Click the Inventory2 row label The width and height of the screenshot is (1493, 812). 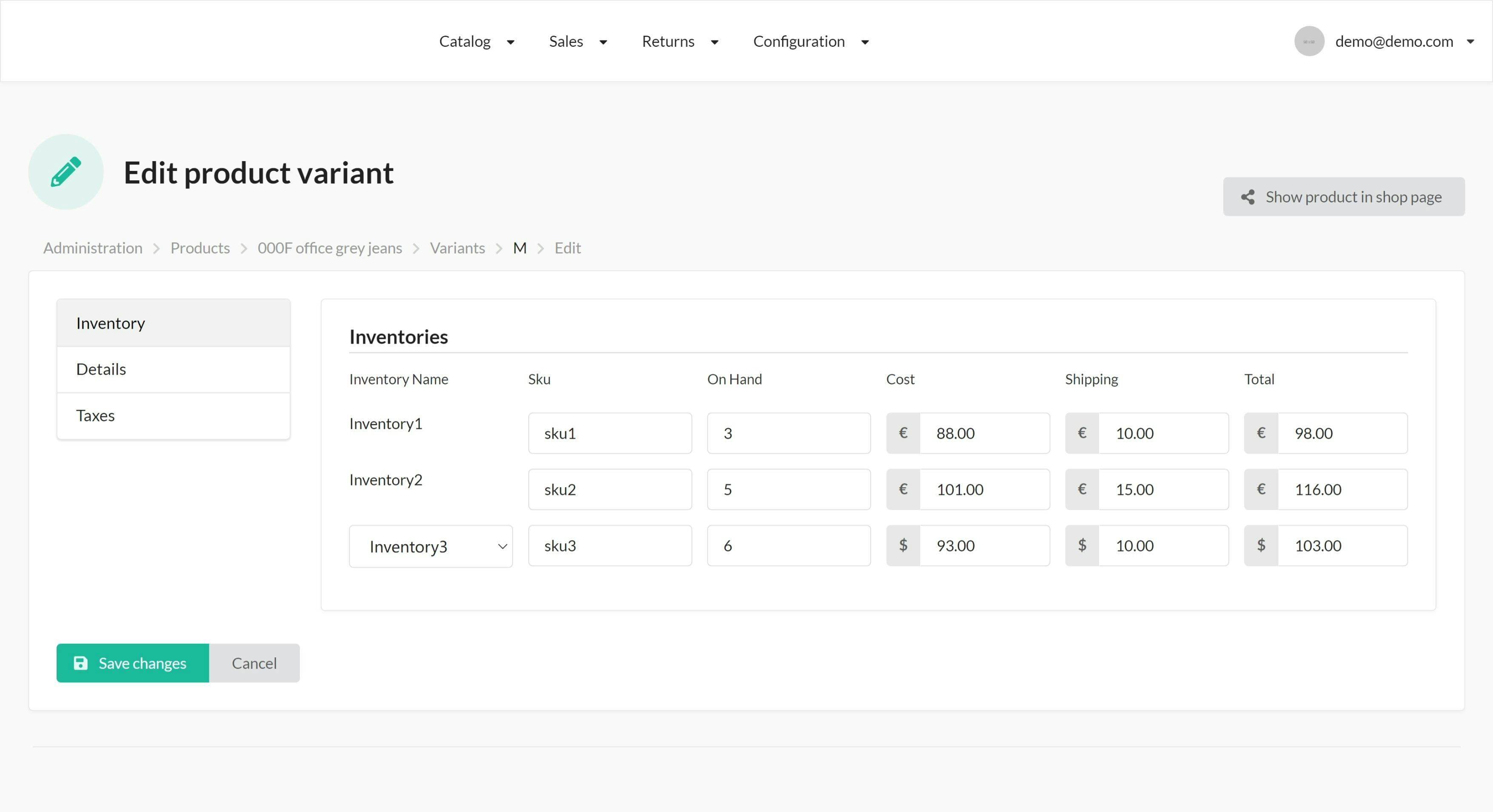coord(386,480)
